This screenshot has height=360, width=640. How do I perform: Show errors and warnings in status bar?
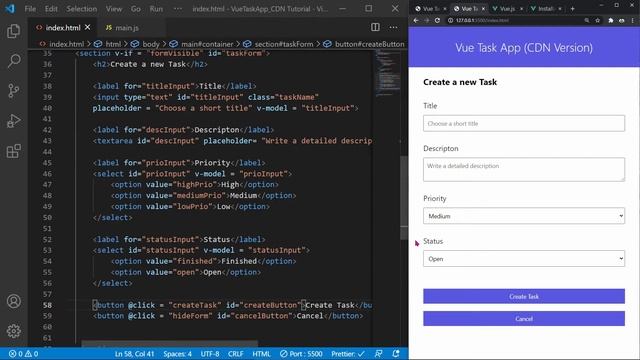pos(24,354)
